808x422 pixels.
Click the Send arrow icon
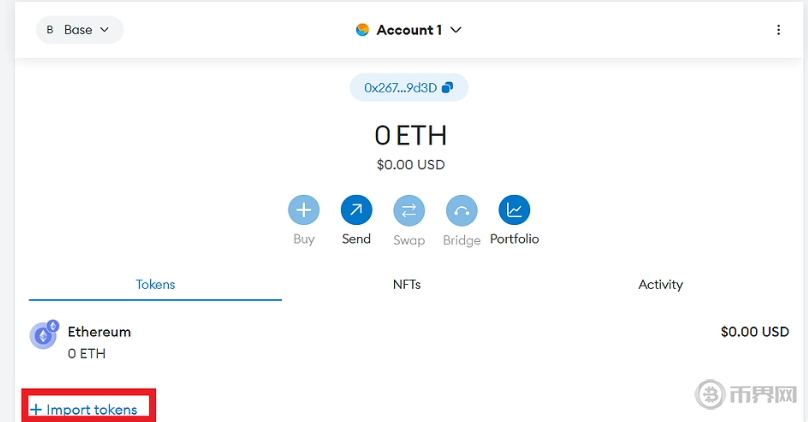[356, 210]
